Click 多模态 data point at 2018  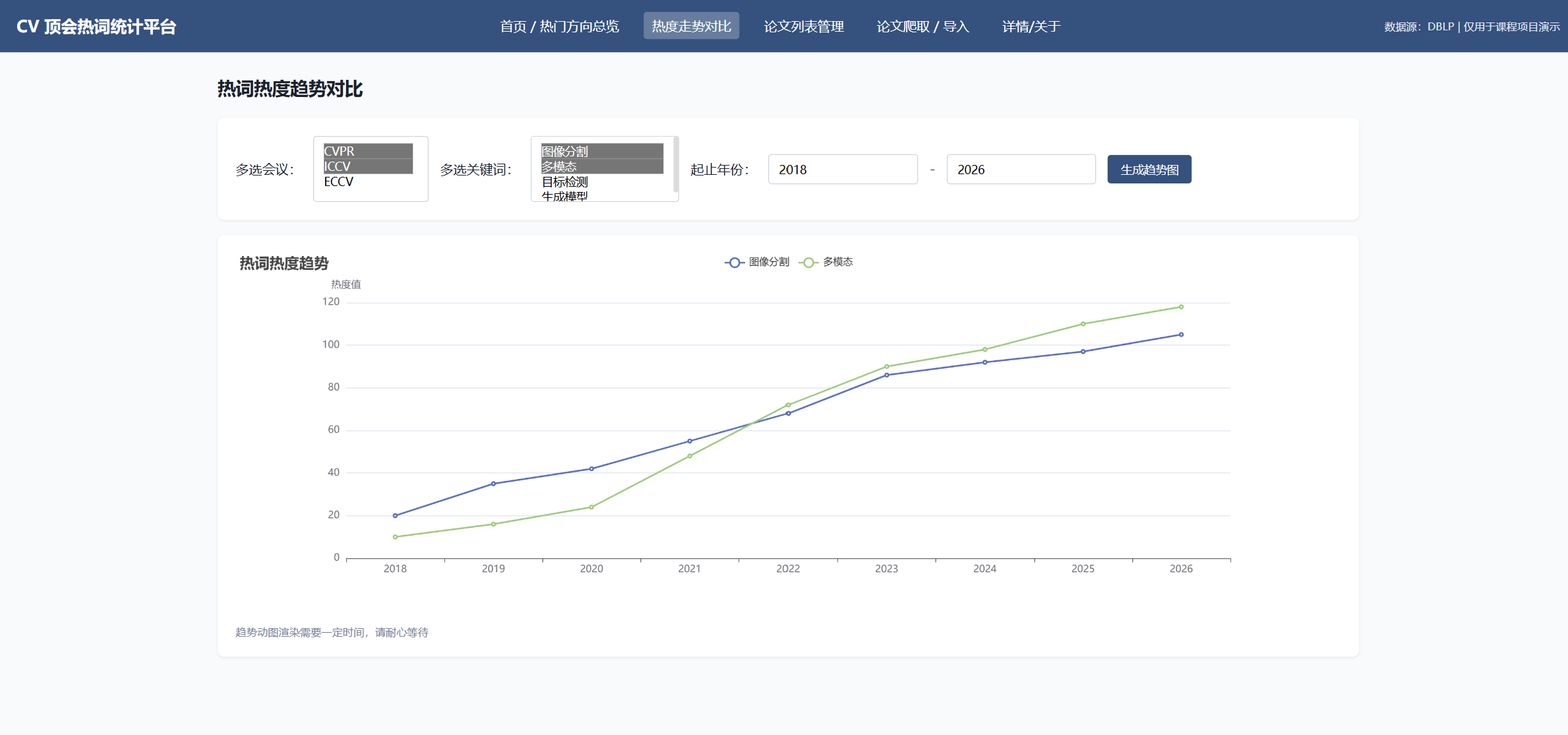pyautogui.click(x=395, y=537)
